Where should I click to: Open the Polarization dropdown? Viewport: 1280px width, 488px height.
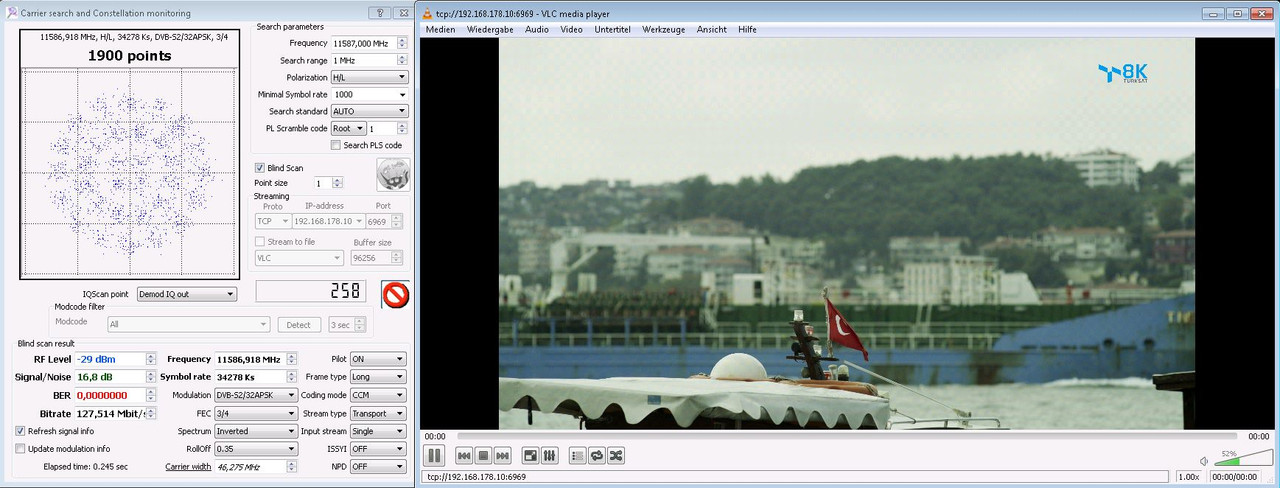click(x=369, y=77)
